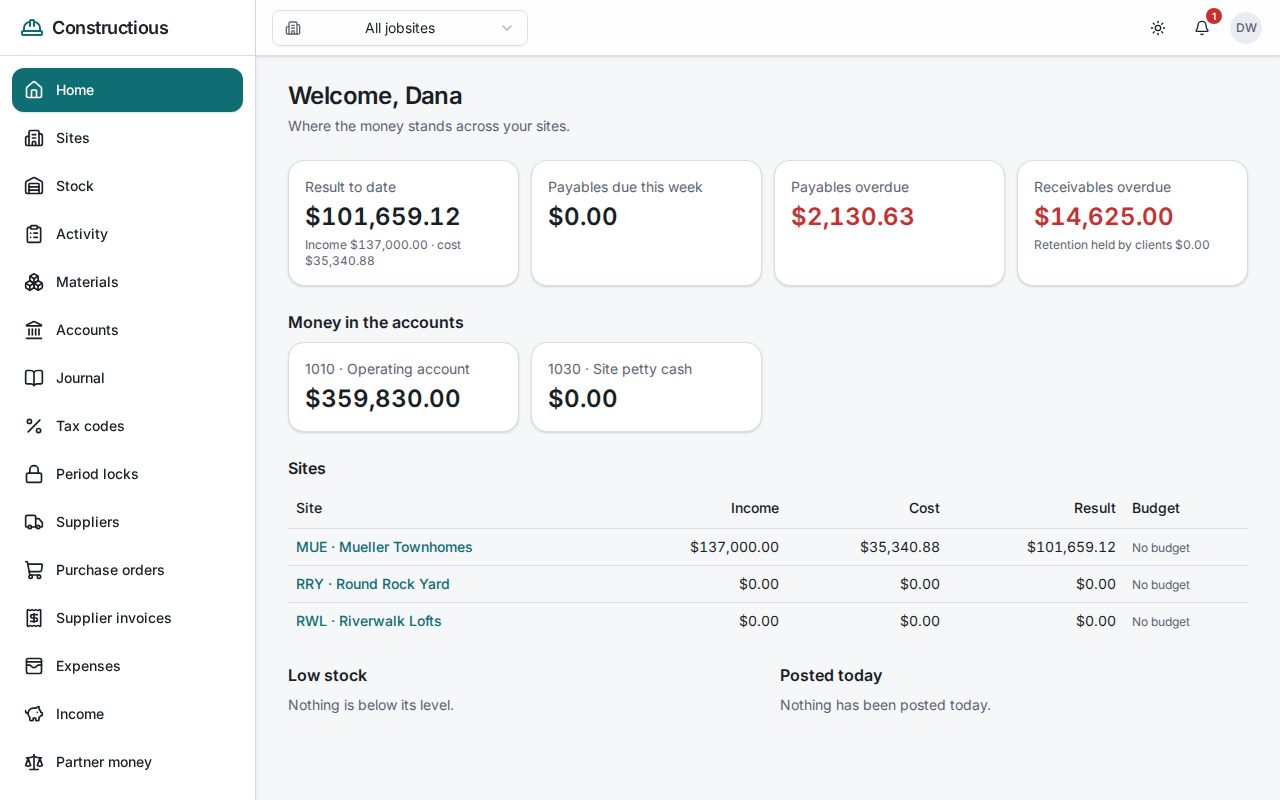This screenshot has height=800, width=1280.
Task: Navigate to Supplier invoices
Action: point(127,618)
